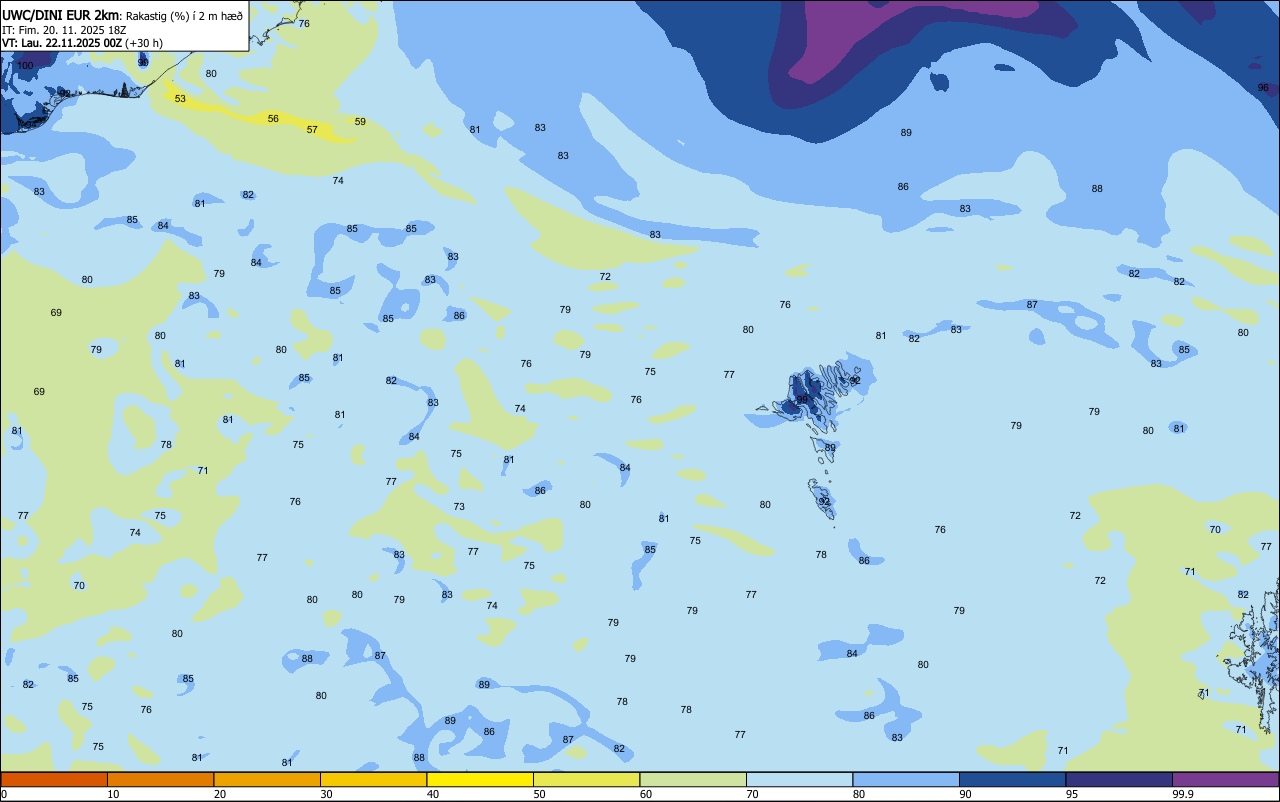Image resolution: width=1280 pixels, height=802 pixels.
Task: Select the '50' legend tick label
Action: pyautogui.click(x=539, y=794)
